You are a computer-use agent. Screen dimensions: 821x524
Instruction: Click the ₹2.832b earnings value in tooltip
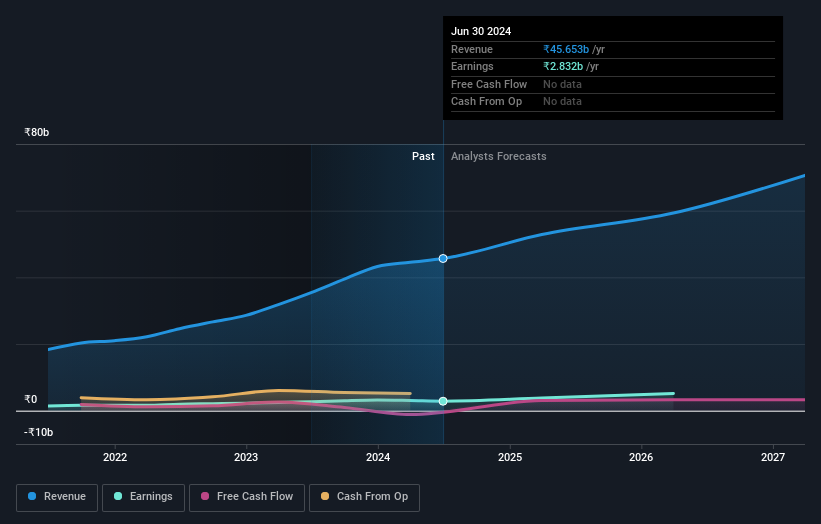(563, 66)
